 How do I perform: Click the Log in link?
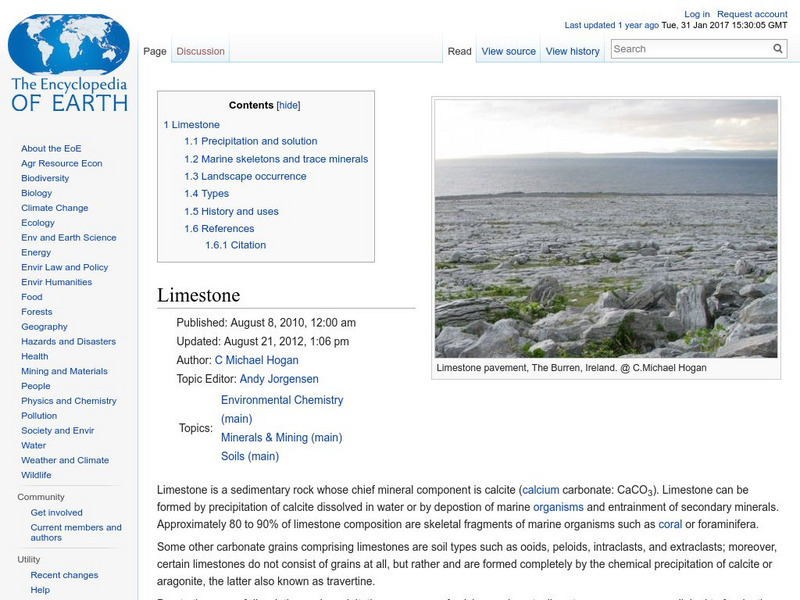click(697, 14)
